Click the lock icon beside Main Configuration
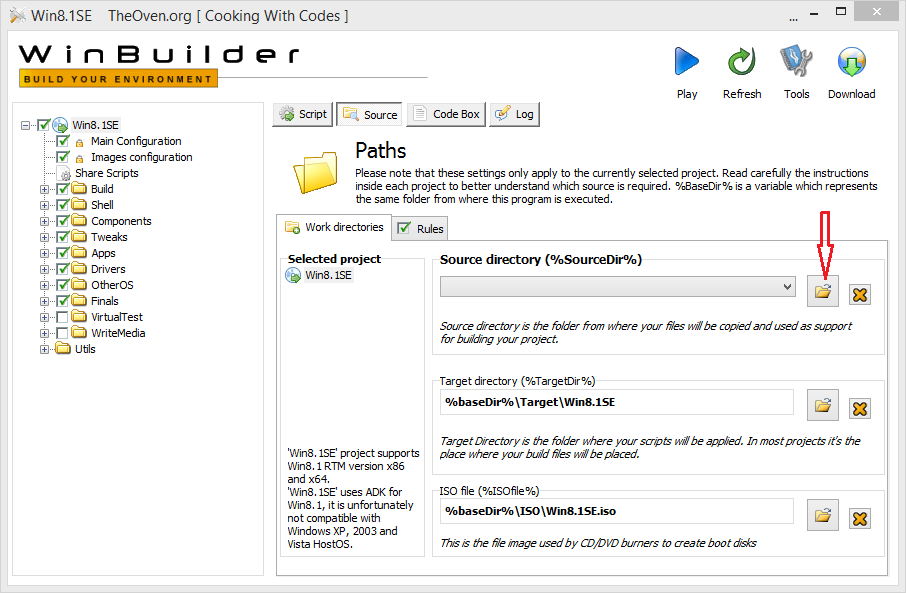The height and width of the screenshot is (593, 906). coord(80,143)
